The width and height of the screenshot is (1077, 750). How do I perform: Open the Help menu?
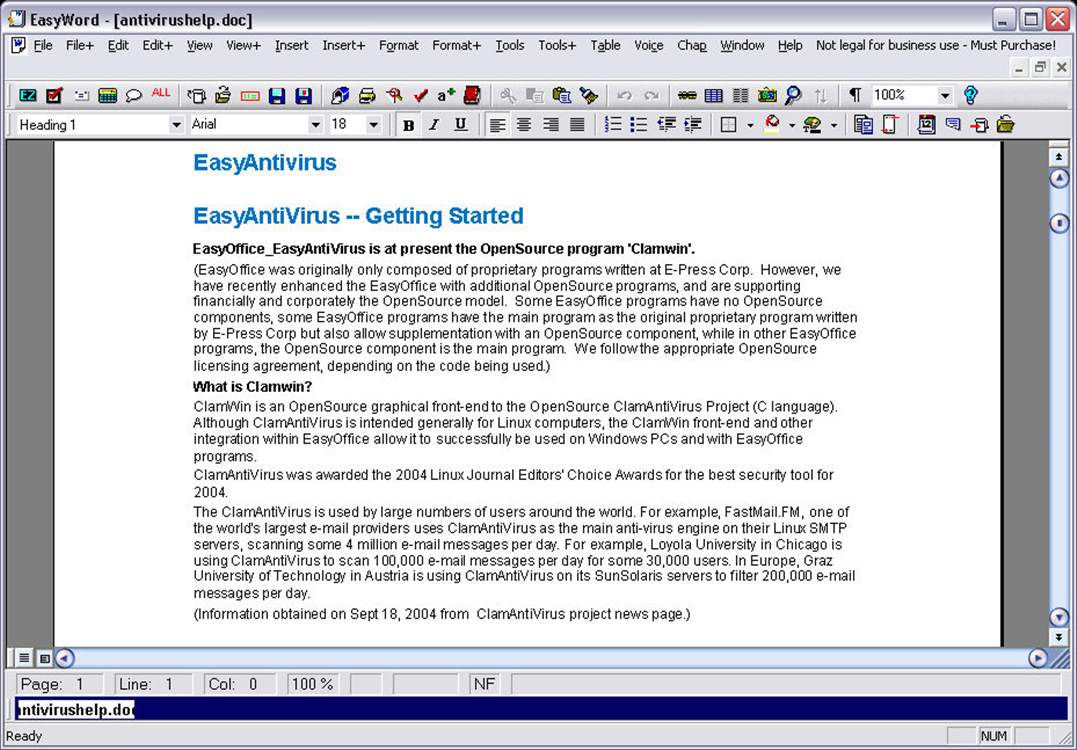(790, 45)
